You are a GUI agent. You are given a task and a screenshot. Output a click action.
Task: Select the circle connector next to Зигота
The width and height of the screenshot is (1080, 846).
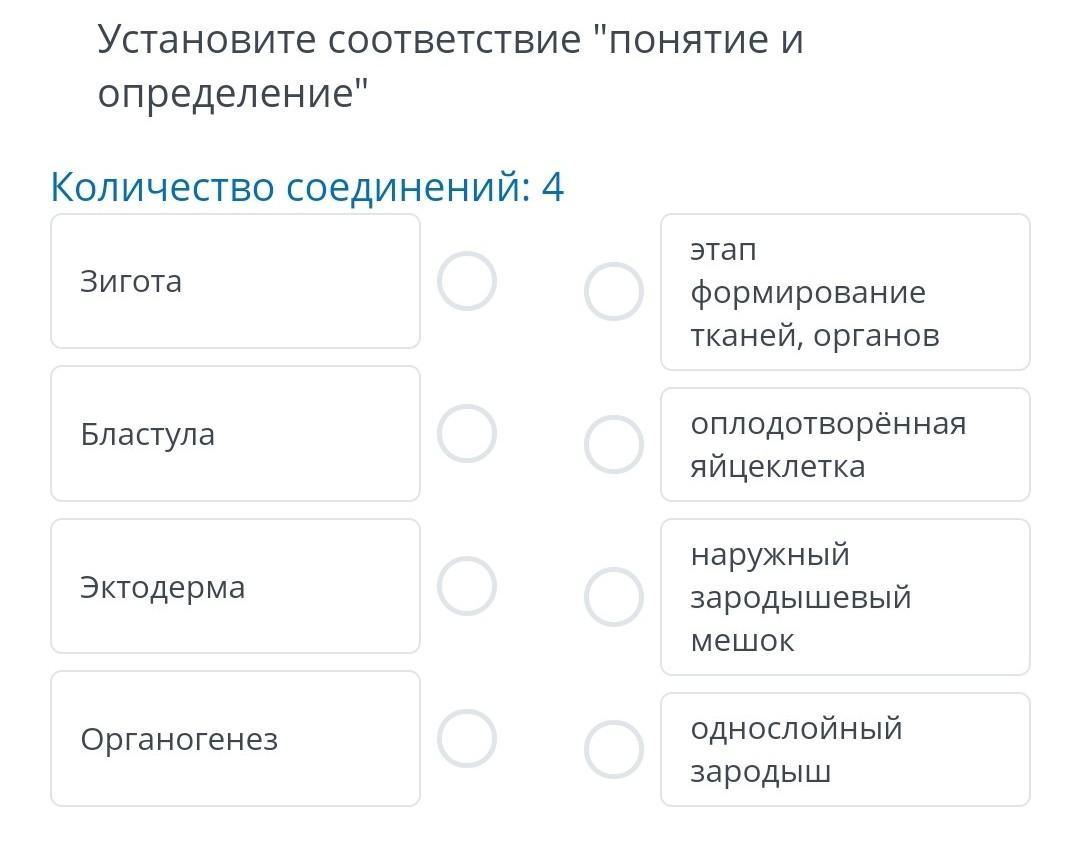467,281
